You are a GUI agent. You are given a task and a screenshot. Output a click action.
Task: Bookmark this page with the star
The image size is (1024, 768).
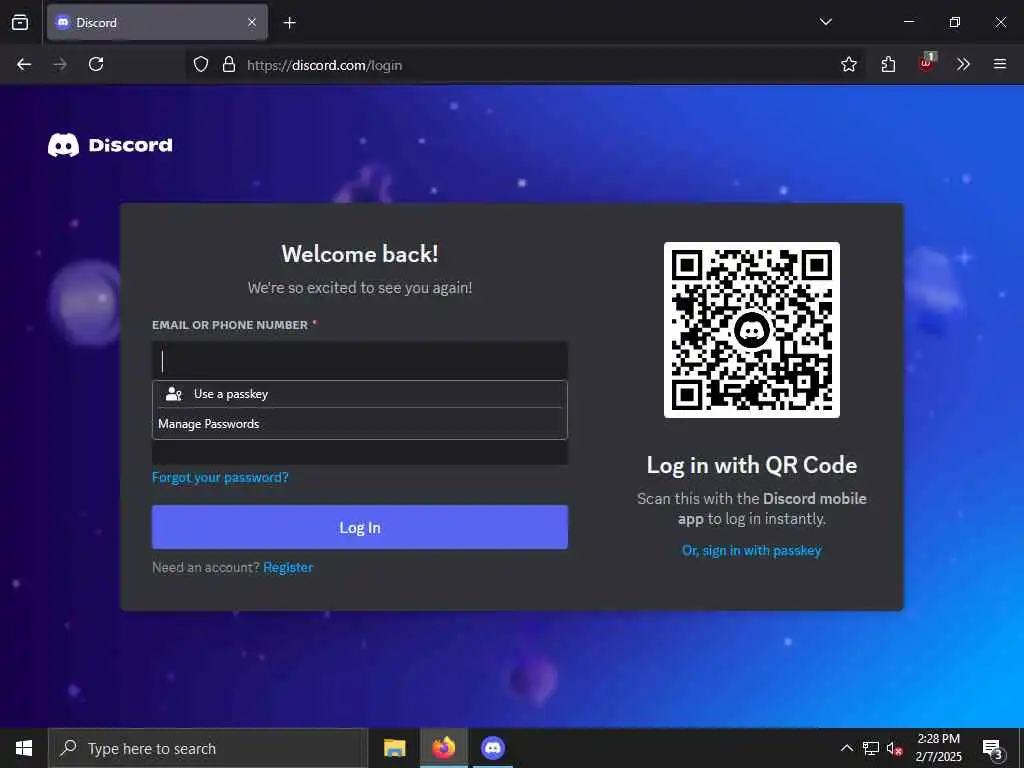(x=848, y=64)
